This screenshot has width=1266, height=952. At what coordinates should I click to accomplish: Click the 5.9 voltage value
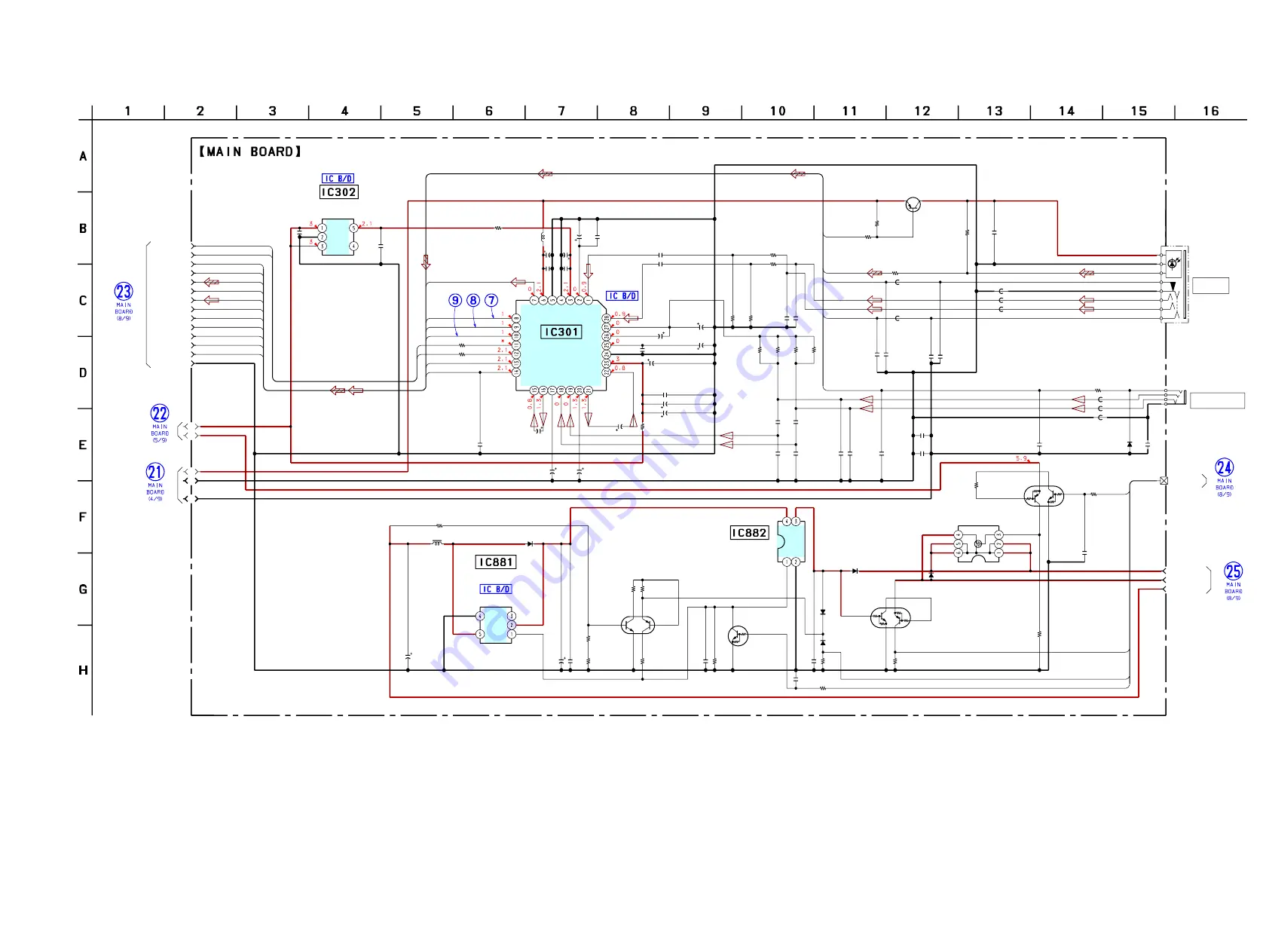(x=1021, y=458)
